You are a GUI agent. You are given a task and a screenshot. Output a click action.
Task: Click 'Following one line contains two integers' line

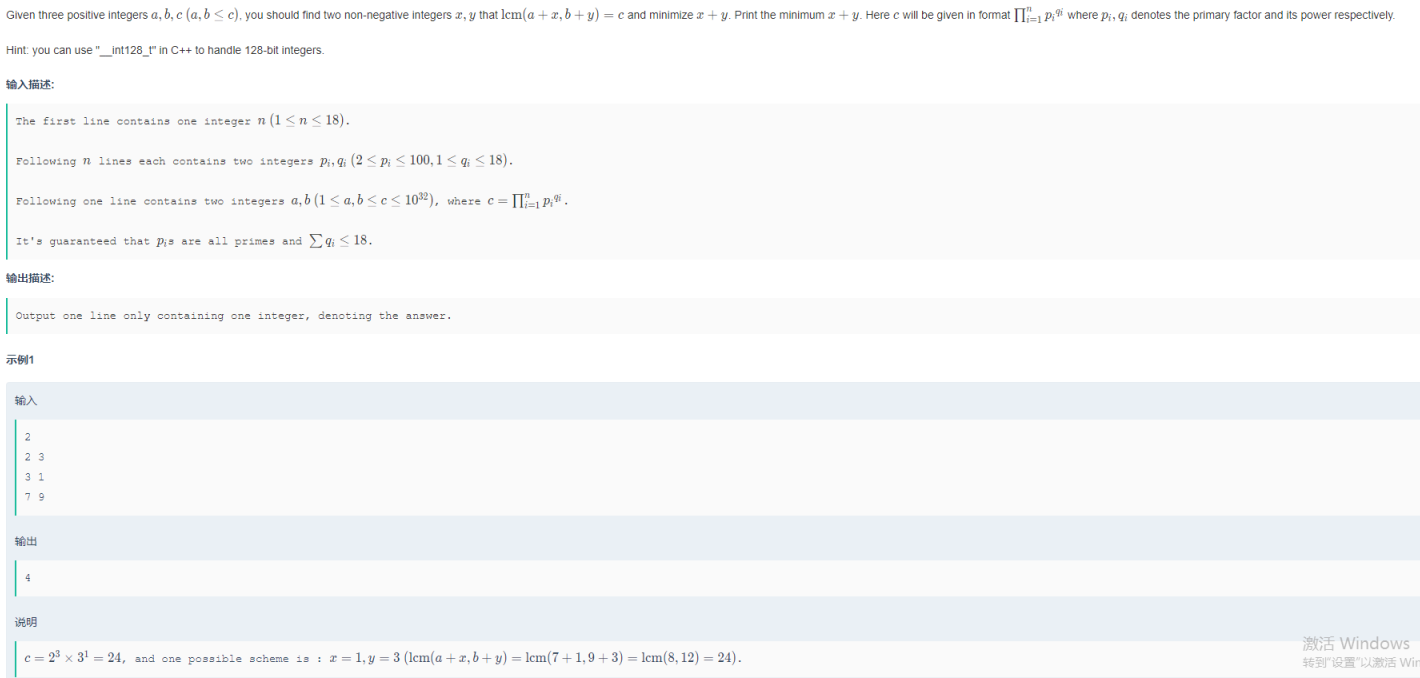[292, 201]
